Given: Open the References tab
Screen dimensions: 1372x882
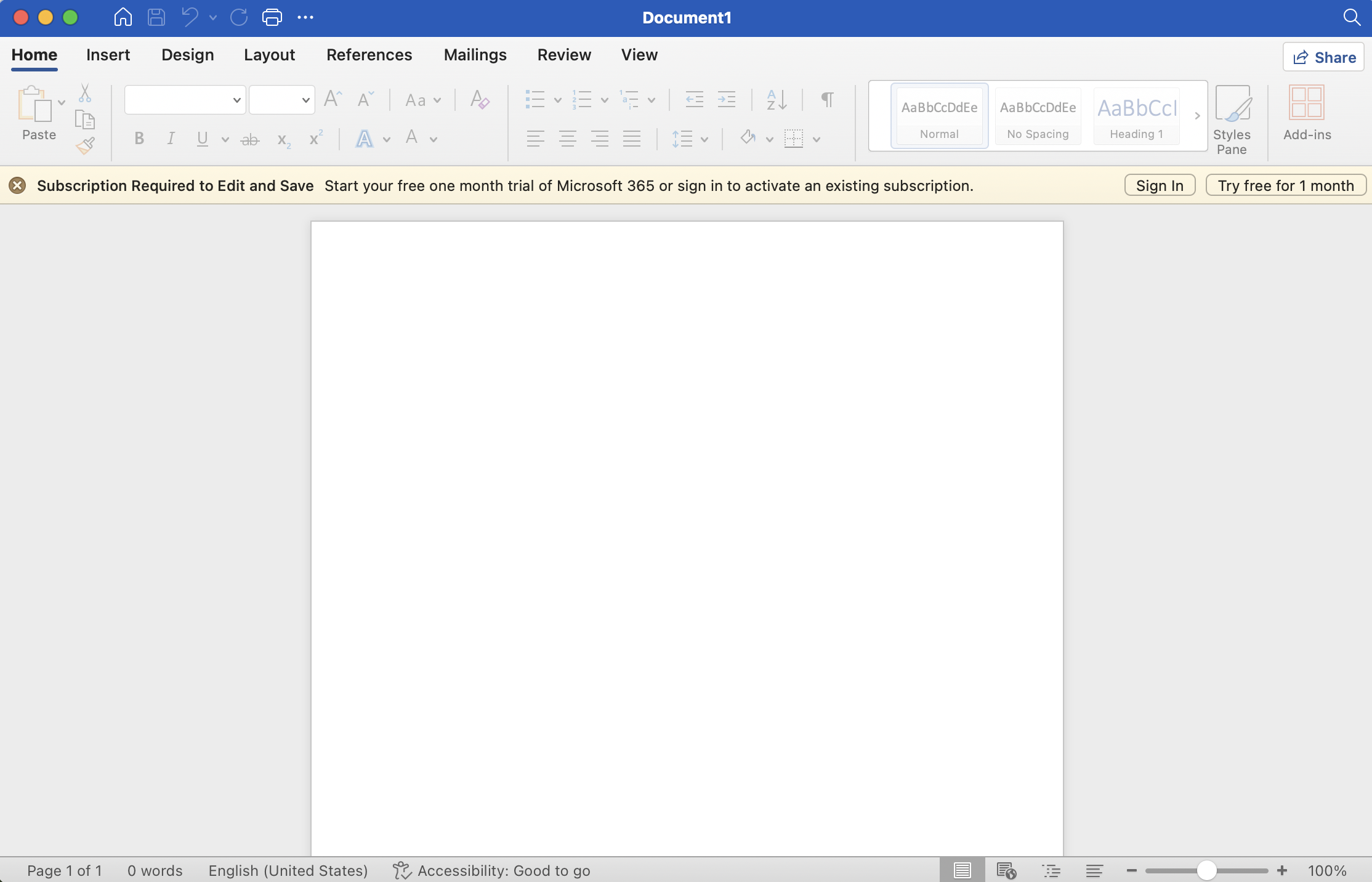Looking at the screenshot, I should click(369, 55).
